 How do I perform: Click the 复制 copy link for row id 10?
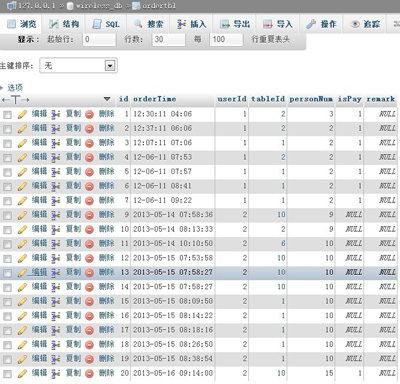tap(73, 229)
